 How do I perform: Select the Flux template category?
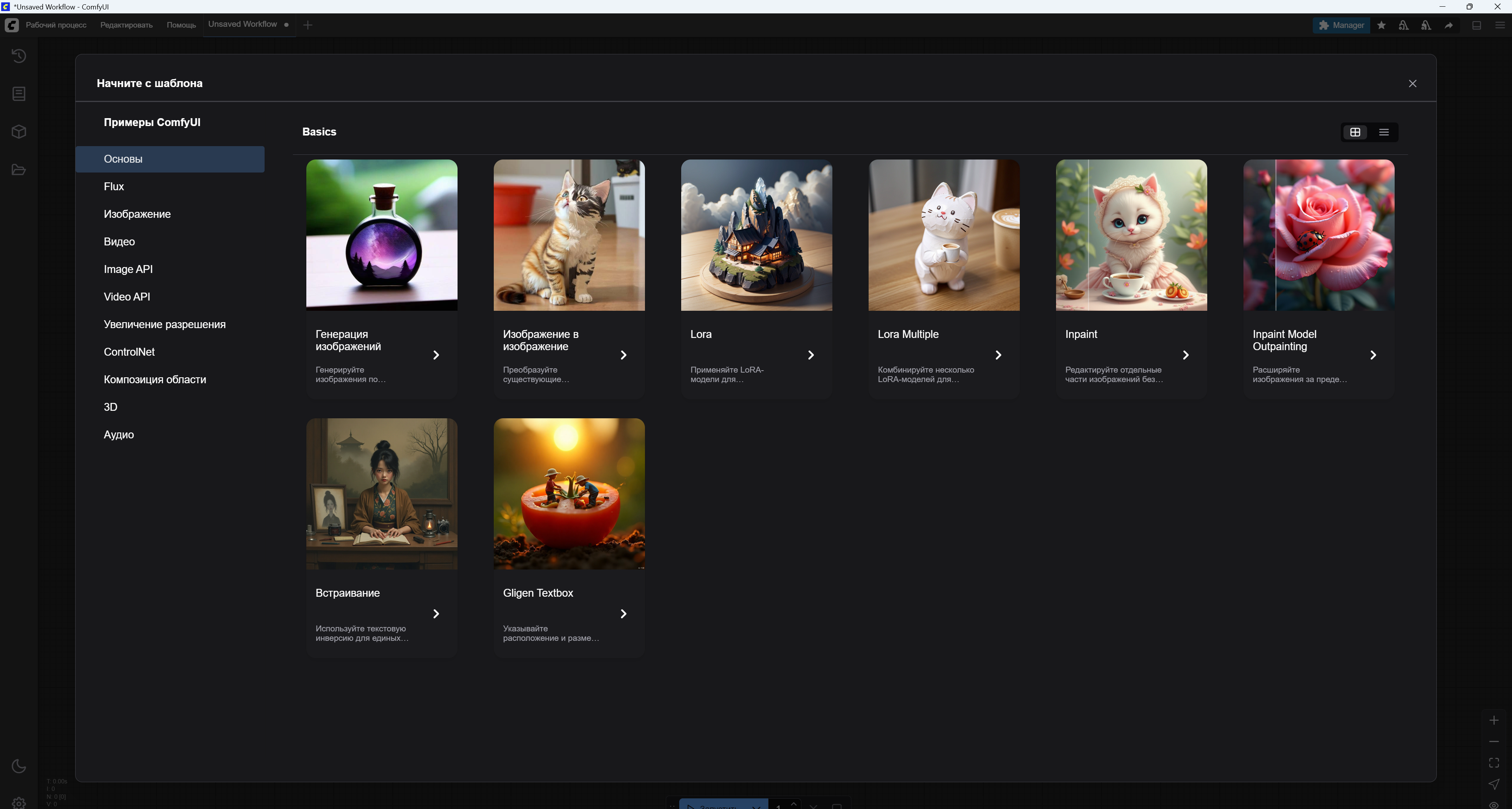pos(114,187)
